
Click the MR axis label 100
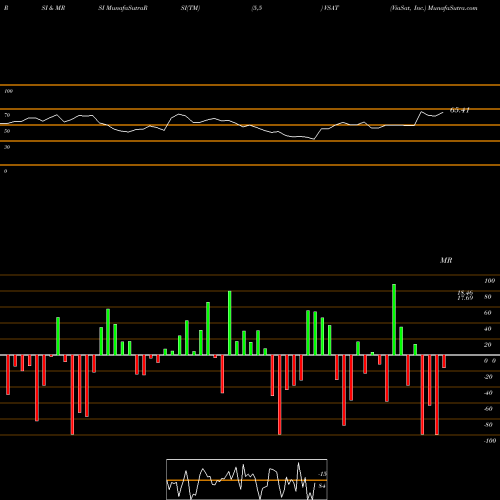pyautogui.click(x=489, y=281)
